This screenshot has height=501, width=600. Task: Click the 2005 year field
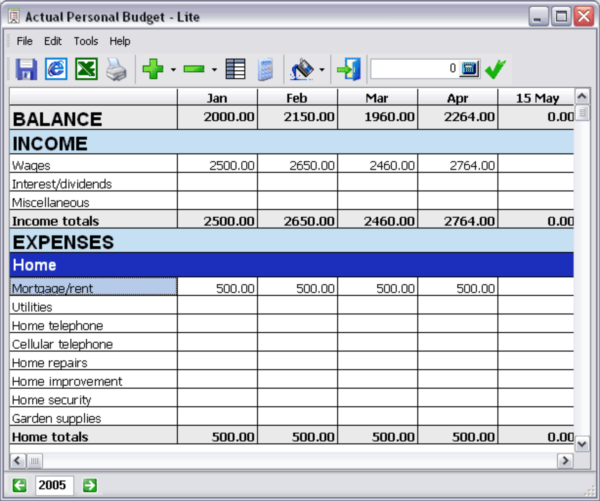[54, 485]
